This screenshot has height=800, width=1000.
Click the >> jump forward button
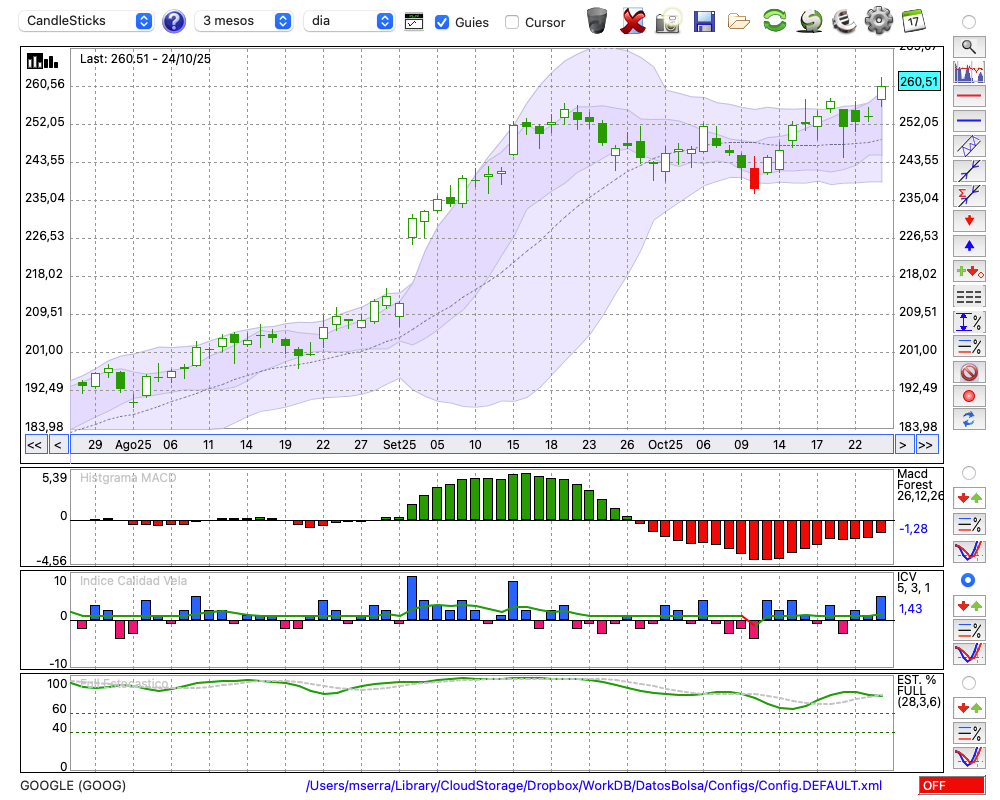point(926,445)
